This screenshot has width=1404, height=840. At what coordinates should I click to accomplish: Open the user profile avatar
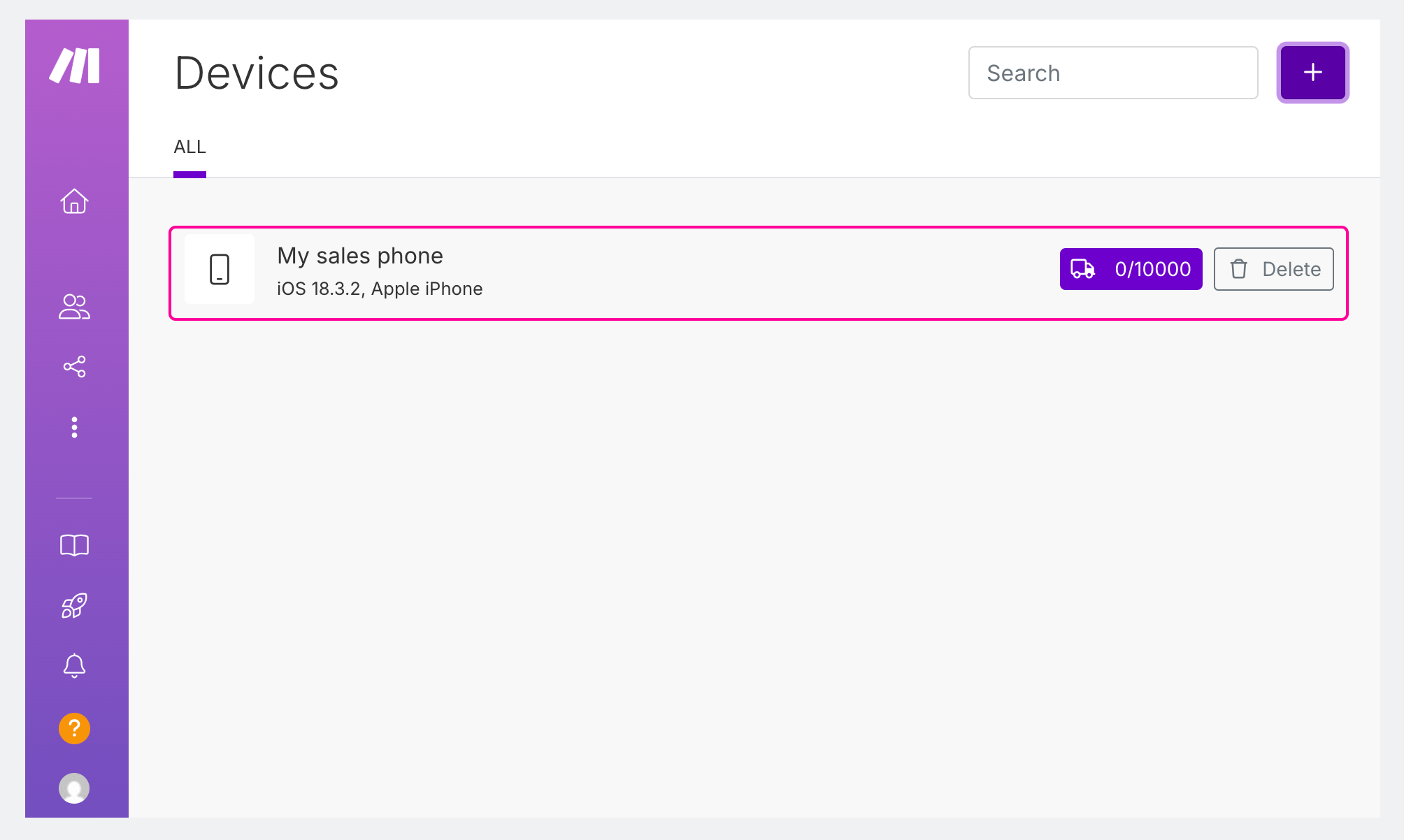[x=74, y=788]
